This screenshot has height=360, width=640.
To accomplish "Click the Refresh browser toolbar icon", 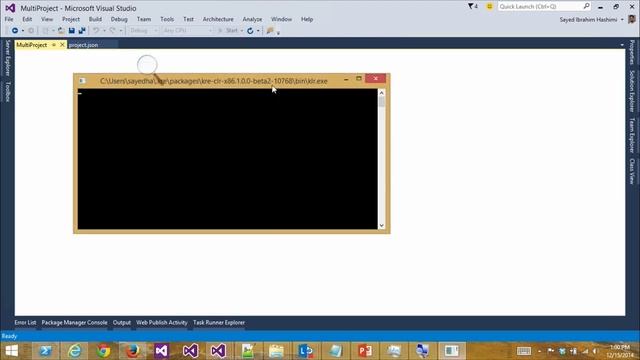I will coord(250,31).
